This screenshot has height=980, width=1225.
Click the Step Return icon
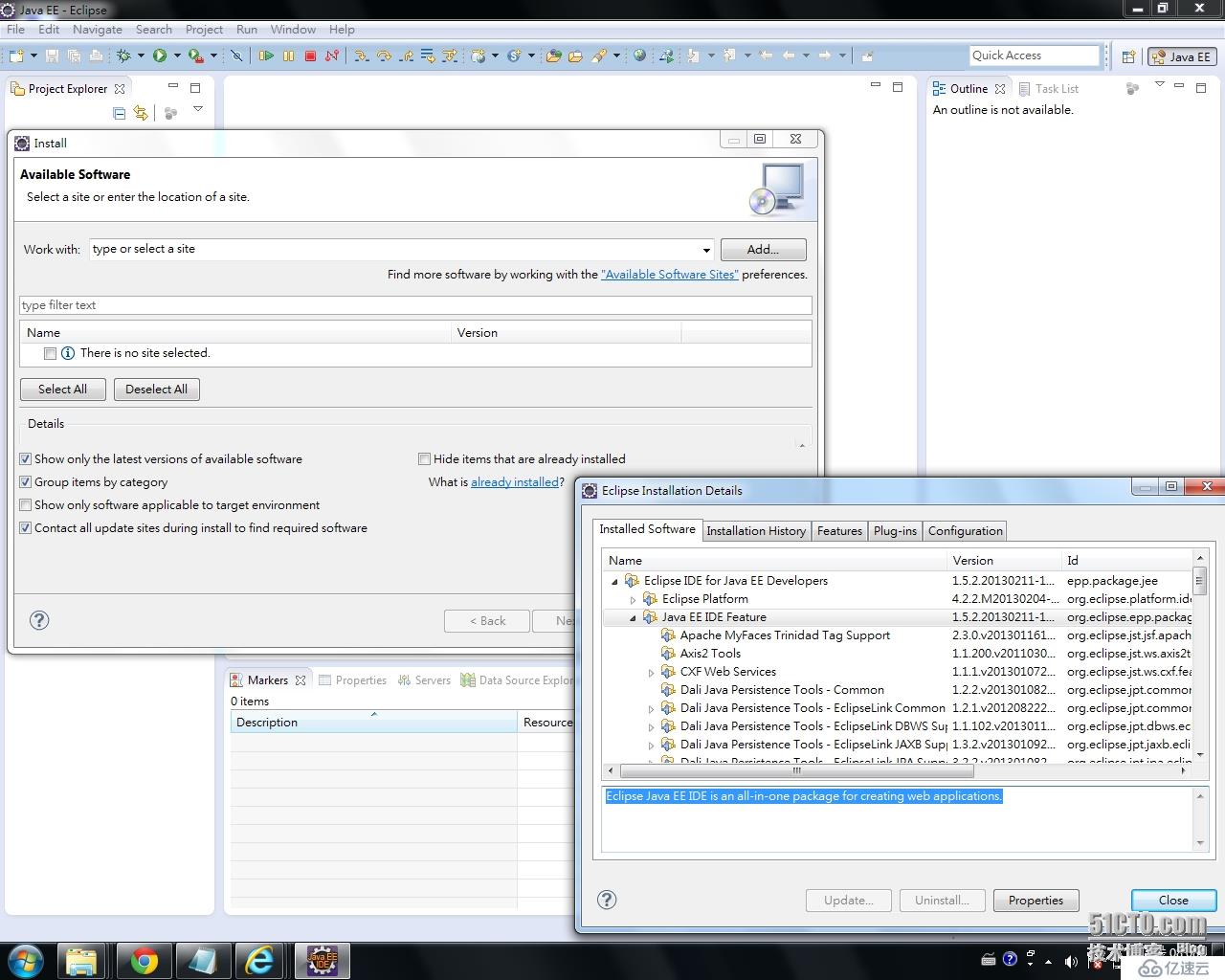(406, 56)
